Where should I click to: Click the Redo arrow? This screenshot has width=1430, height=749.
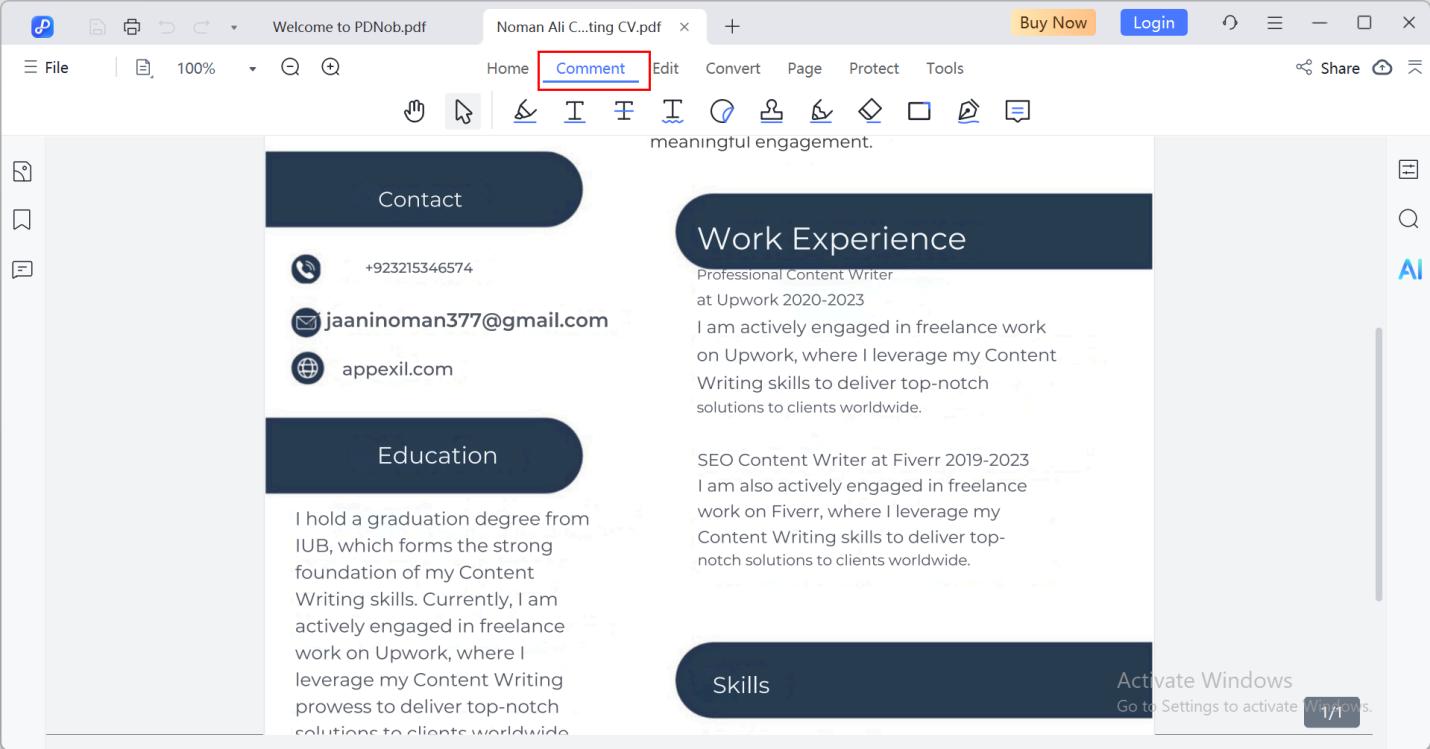[x=200, y=27]
